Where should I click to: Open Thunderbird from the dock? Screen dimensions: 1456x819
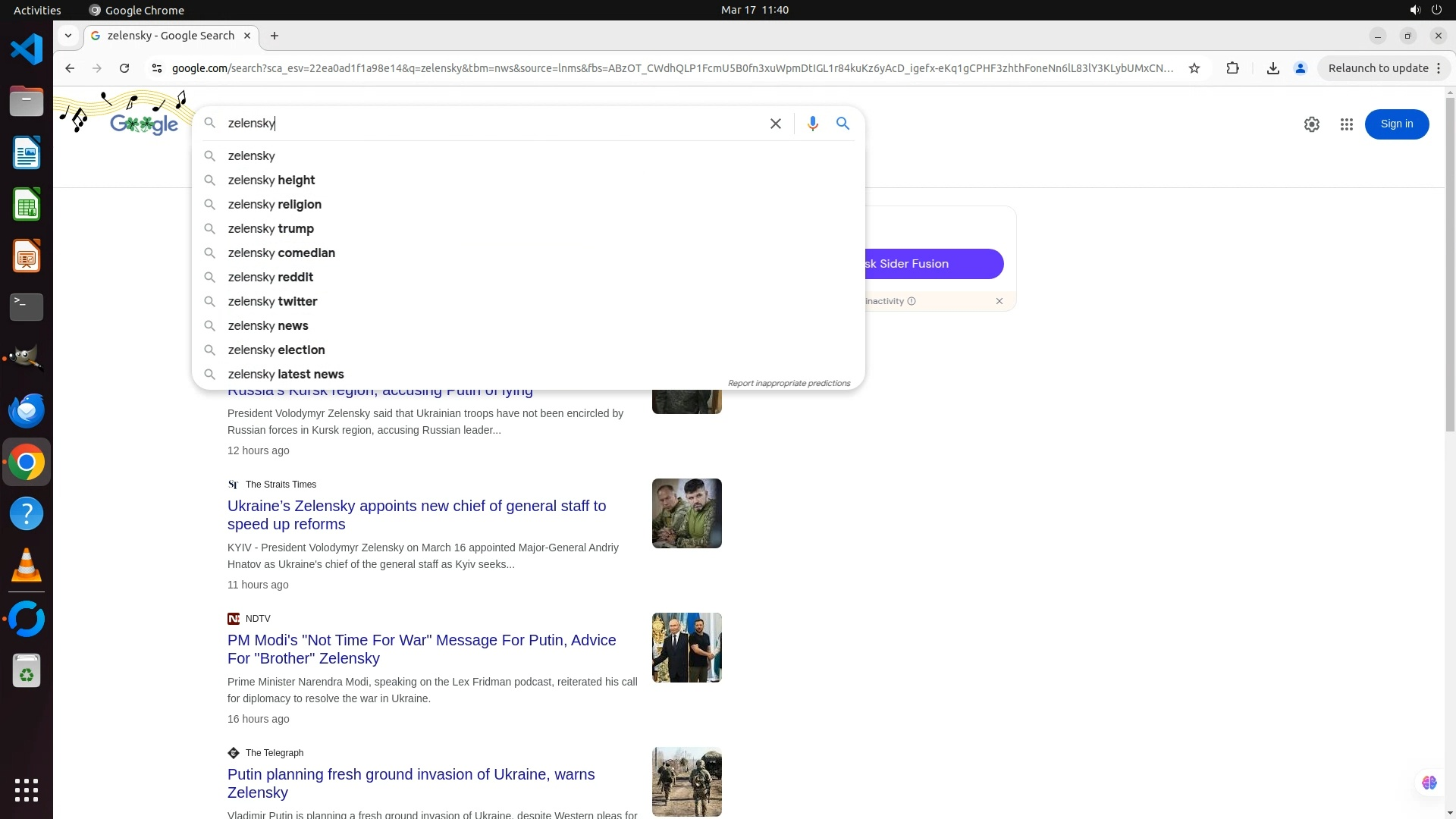tap(27, 410)
